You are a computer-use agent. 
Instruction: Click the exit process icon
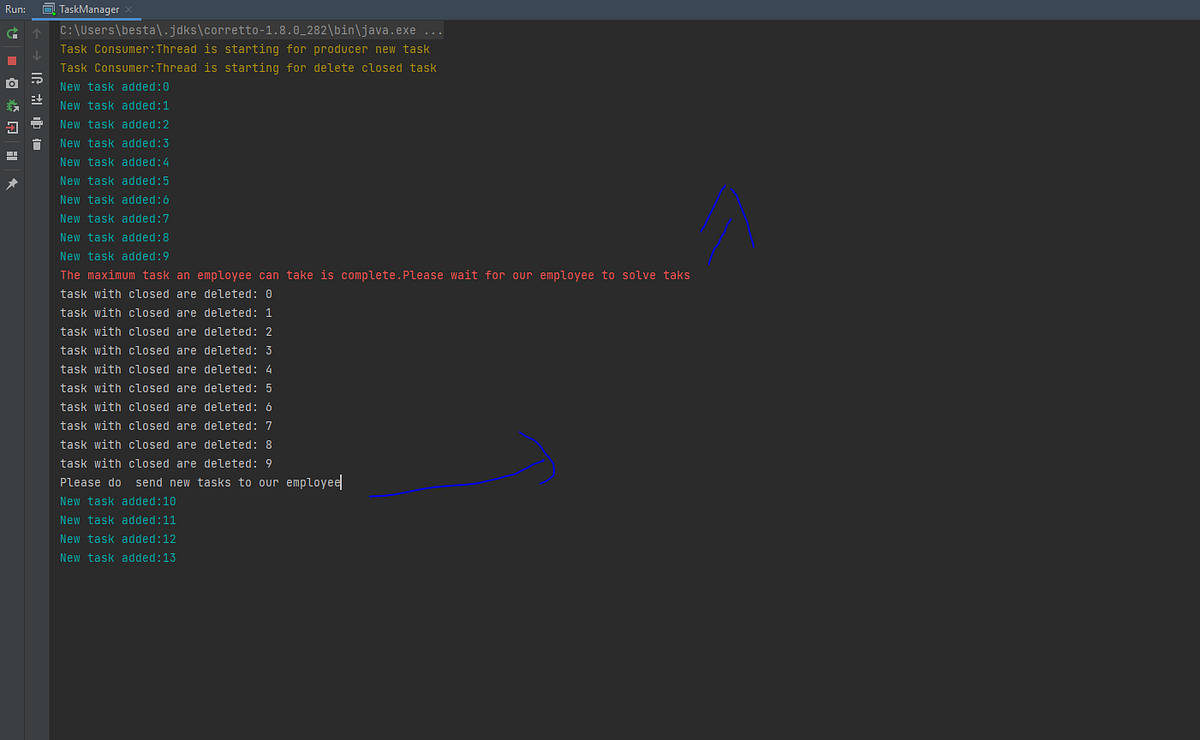pos(12,127)
